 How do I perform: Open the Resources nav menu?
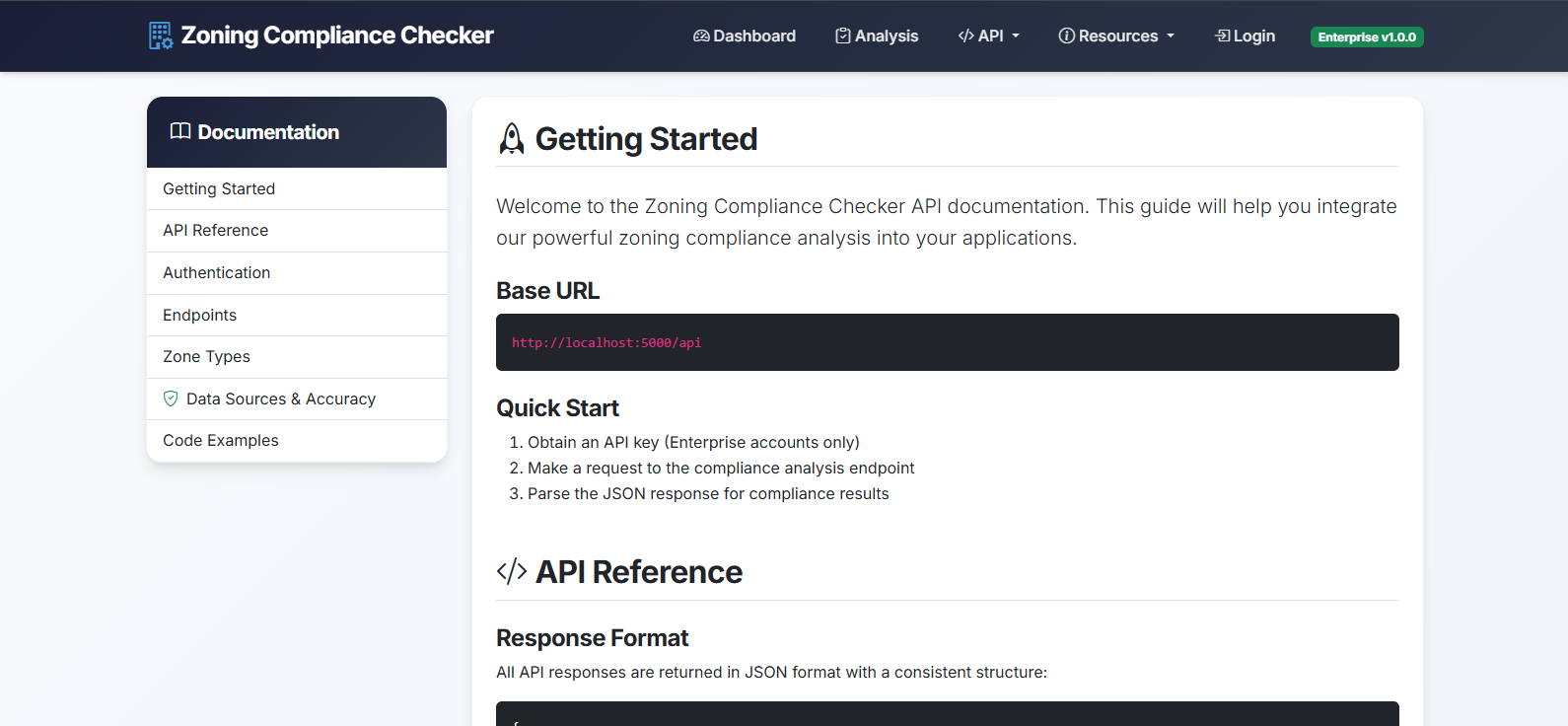click(x=1117, y=36)
